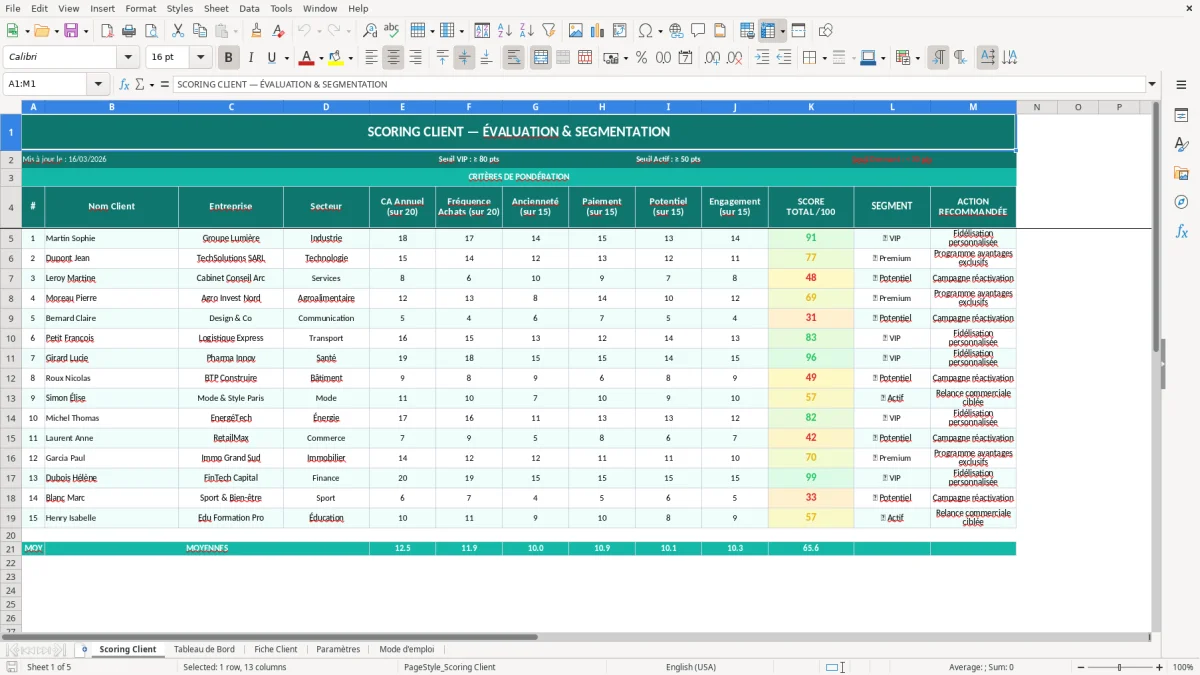
Task: Open sidebar Properties panel icon
Action: (x=1181, y=116)
